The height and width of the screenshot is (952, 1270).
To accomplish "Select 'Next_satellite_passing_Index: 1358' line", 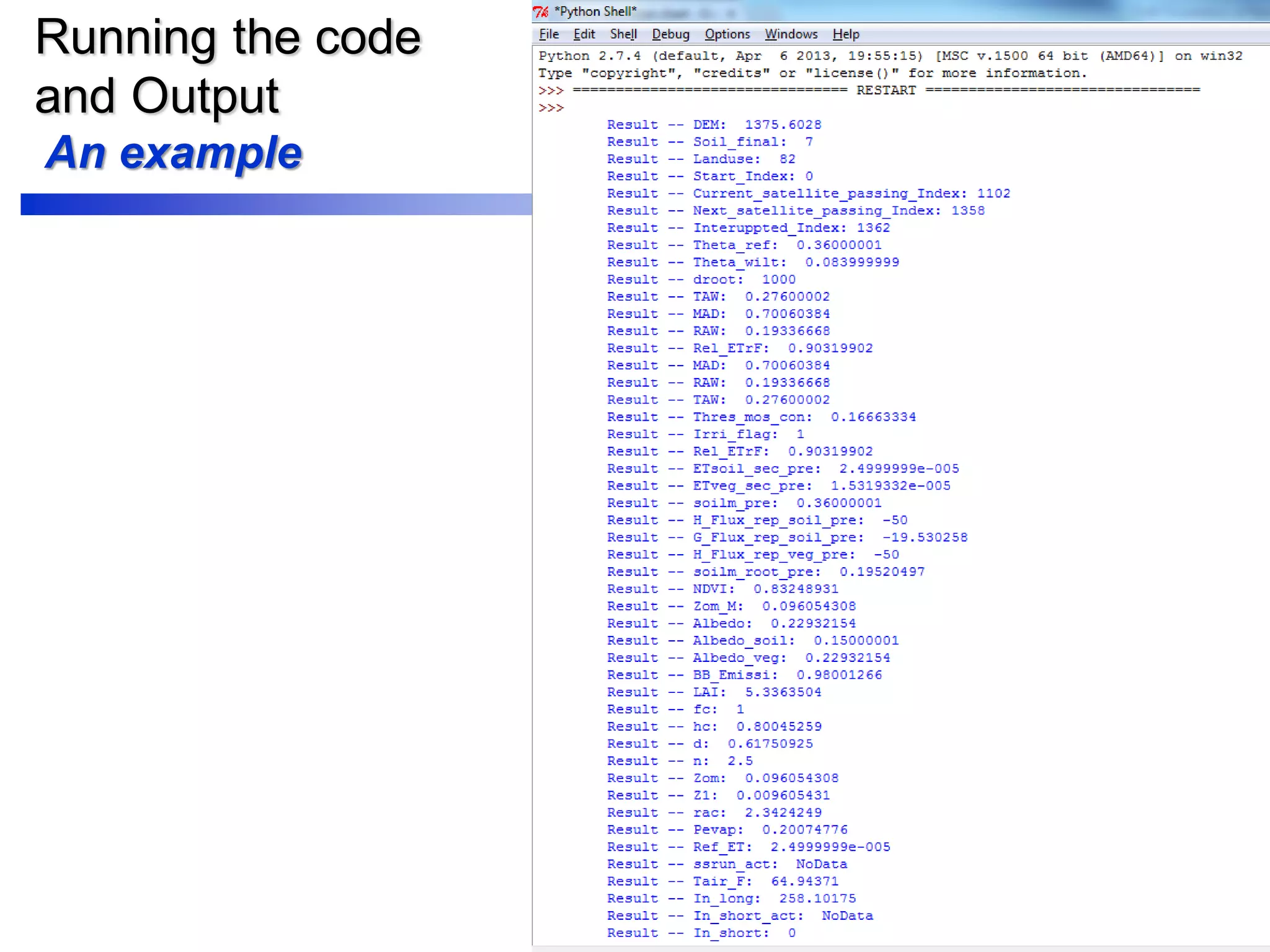I will pyautogui.click(x=796, y=211).
